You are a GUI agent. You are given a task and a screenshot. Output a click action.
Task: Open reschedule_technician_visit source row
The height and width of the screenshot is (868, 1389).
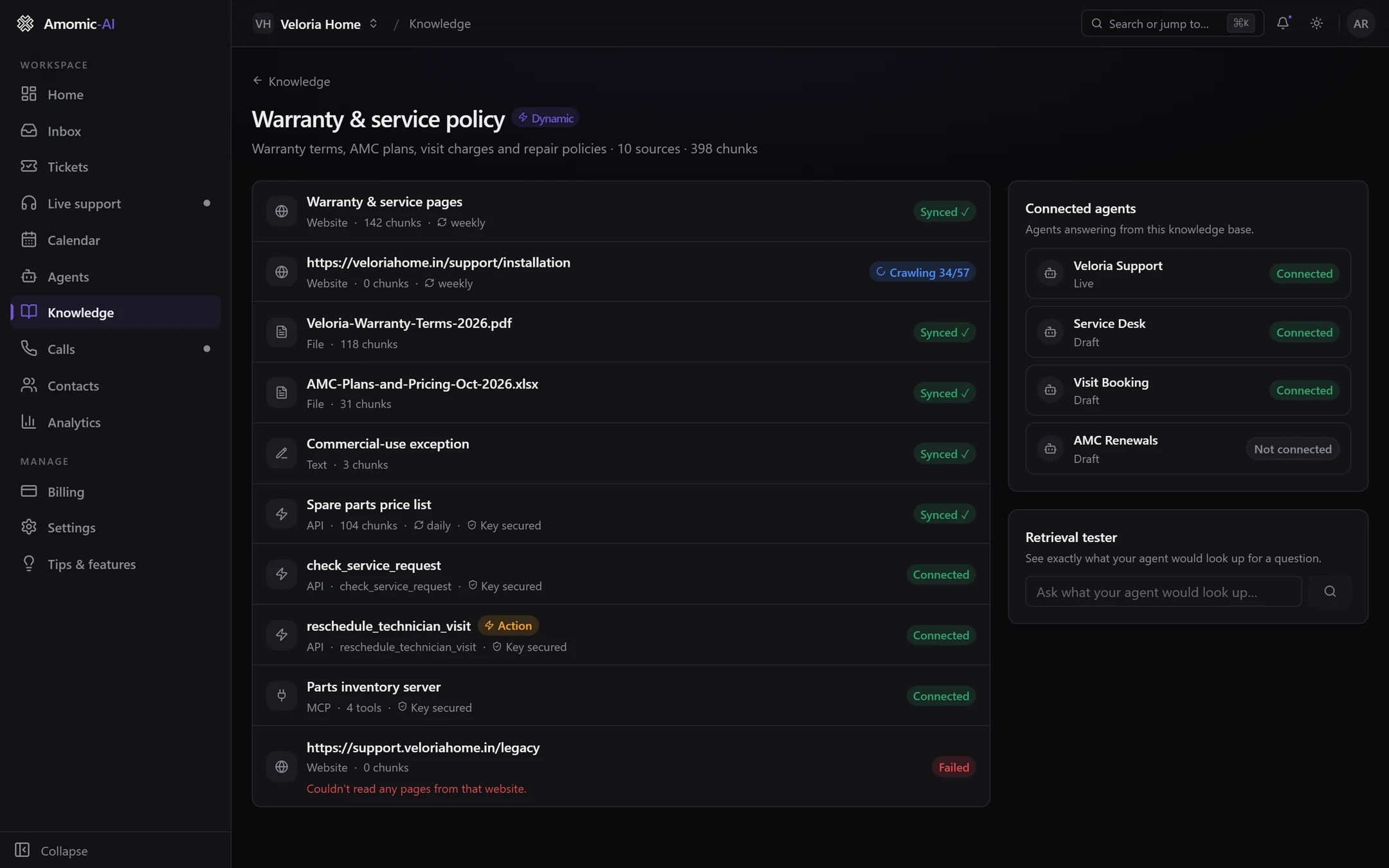click(x=621, y=635)
